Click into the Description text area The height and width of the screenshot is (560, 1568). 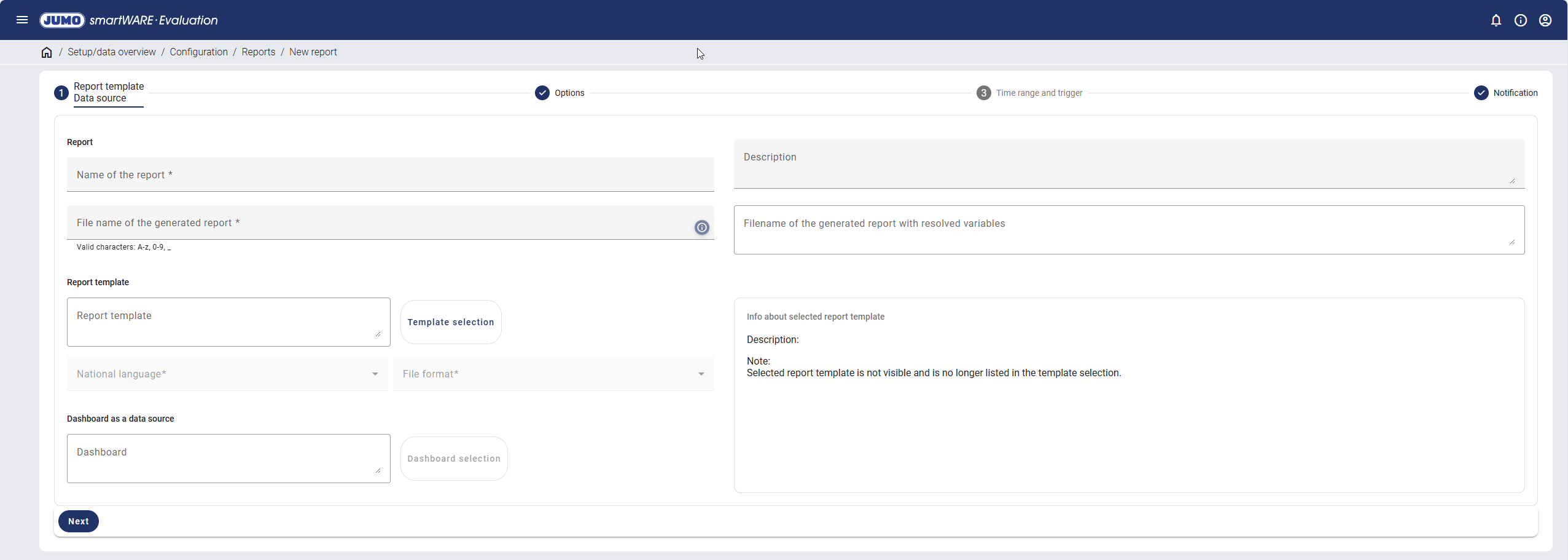[x=1128, y=164]
